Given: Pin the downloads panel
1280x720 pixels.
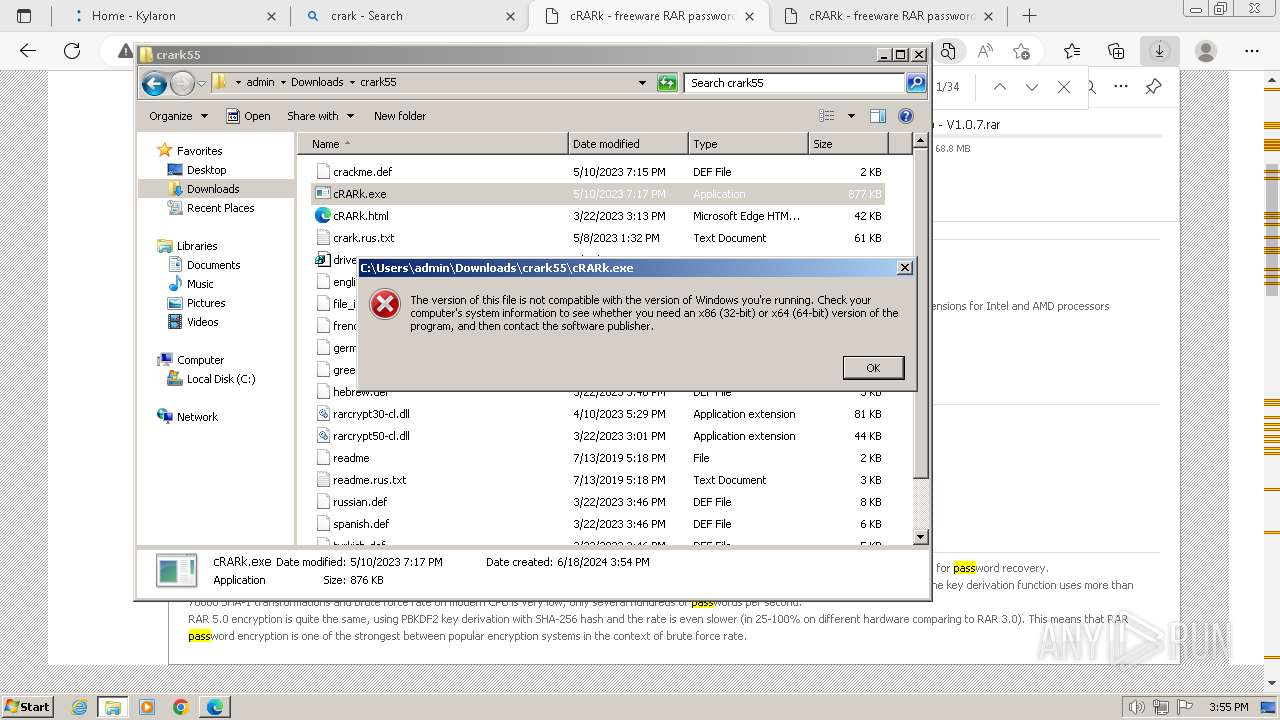Looking at the screenshot, I should coord(1153,87).
